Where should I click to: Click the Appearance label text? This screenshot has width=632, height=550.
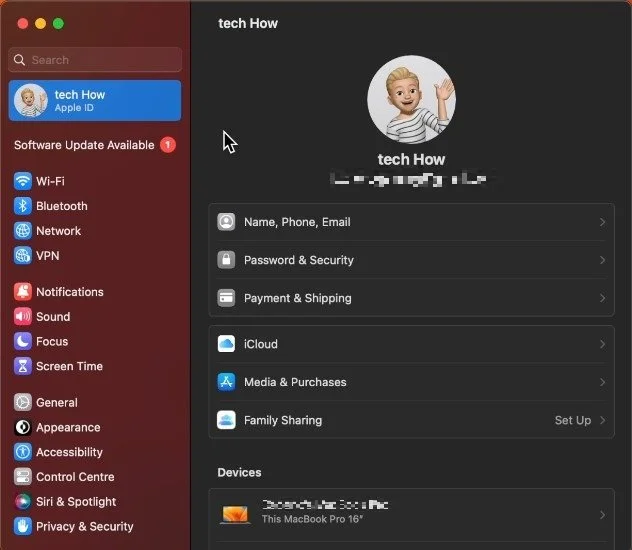pos(68,427)
